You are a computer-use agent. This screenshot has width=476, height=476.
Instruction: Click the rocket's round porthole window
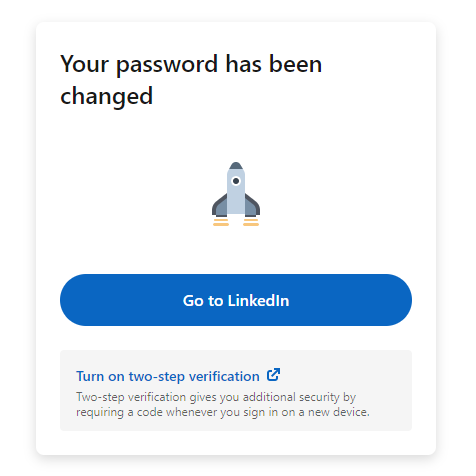point(236,181)
